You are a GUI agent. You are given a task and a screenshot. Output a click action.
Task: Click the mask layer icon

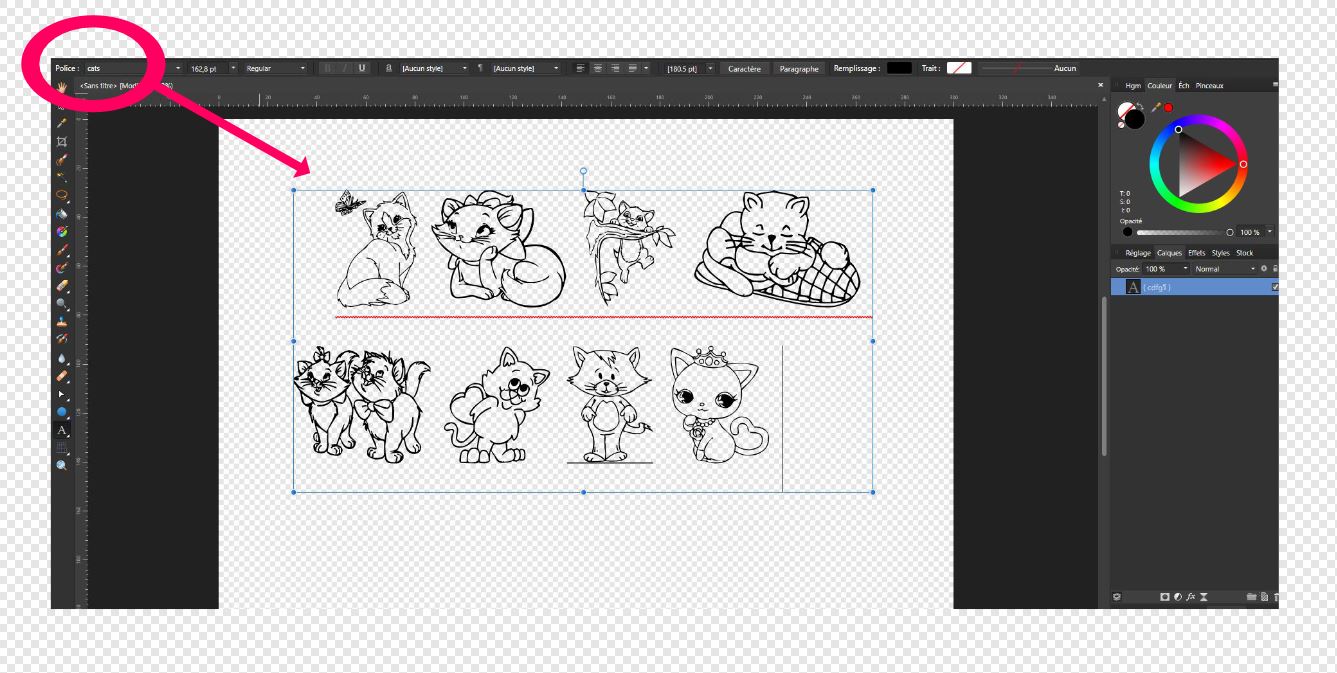point(1165,597)
